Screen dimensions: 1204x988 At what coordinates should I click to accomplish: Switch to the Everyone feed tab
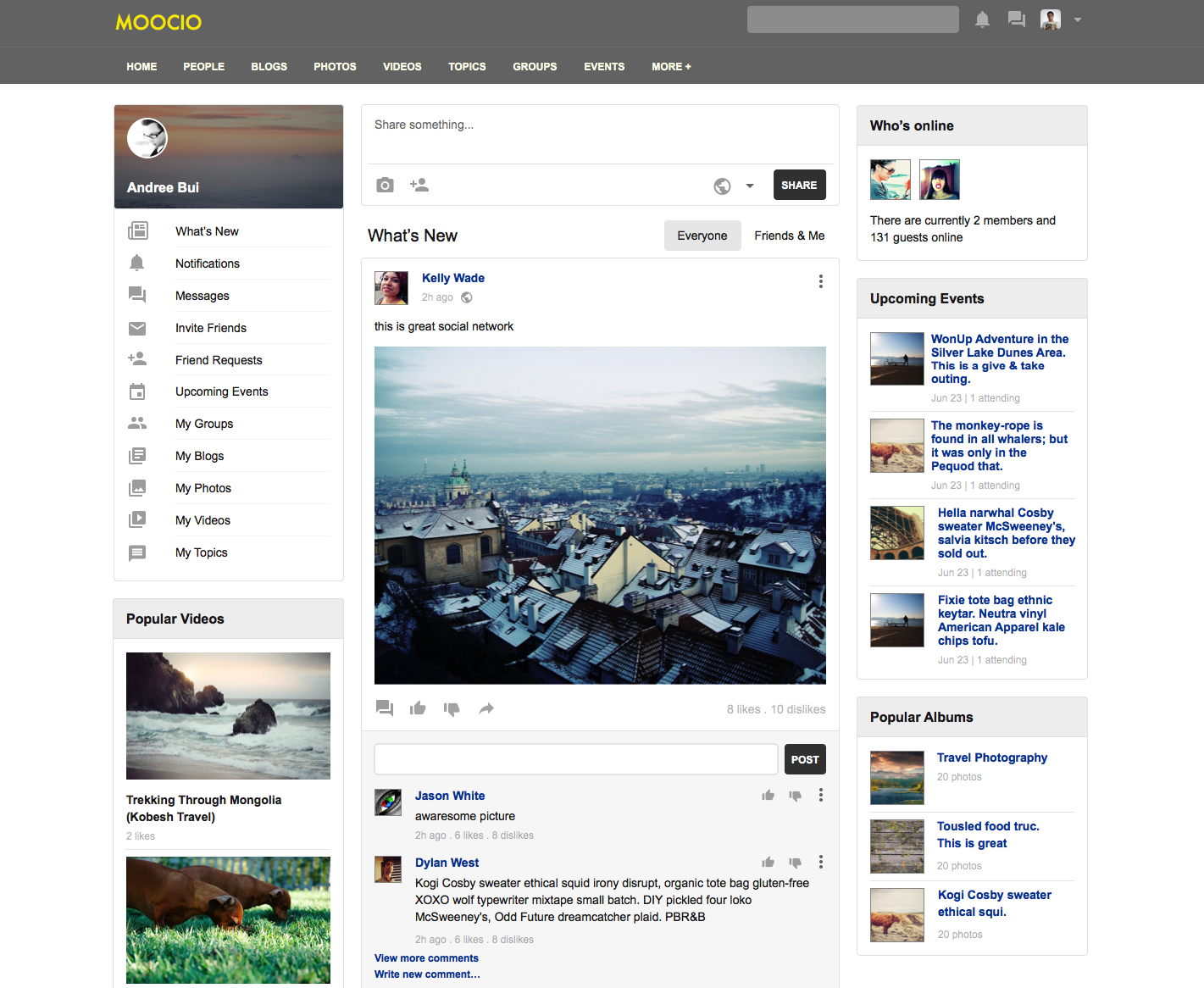pos(702,236)
